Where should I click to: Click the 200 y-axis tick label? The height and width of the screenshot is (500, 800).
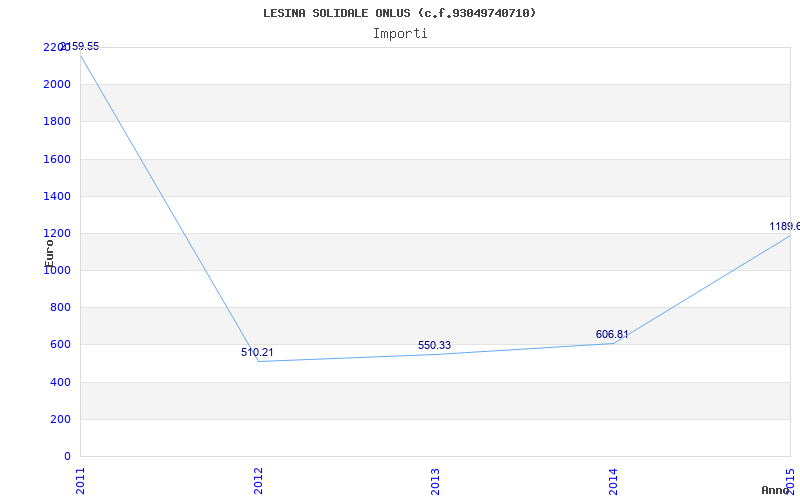pos(60,419)
